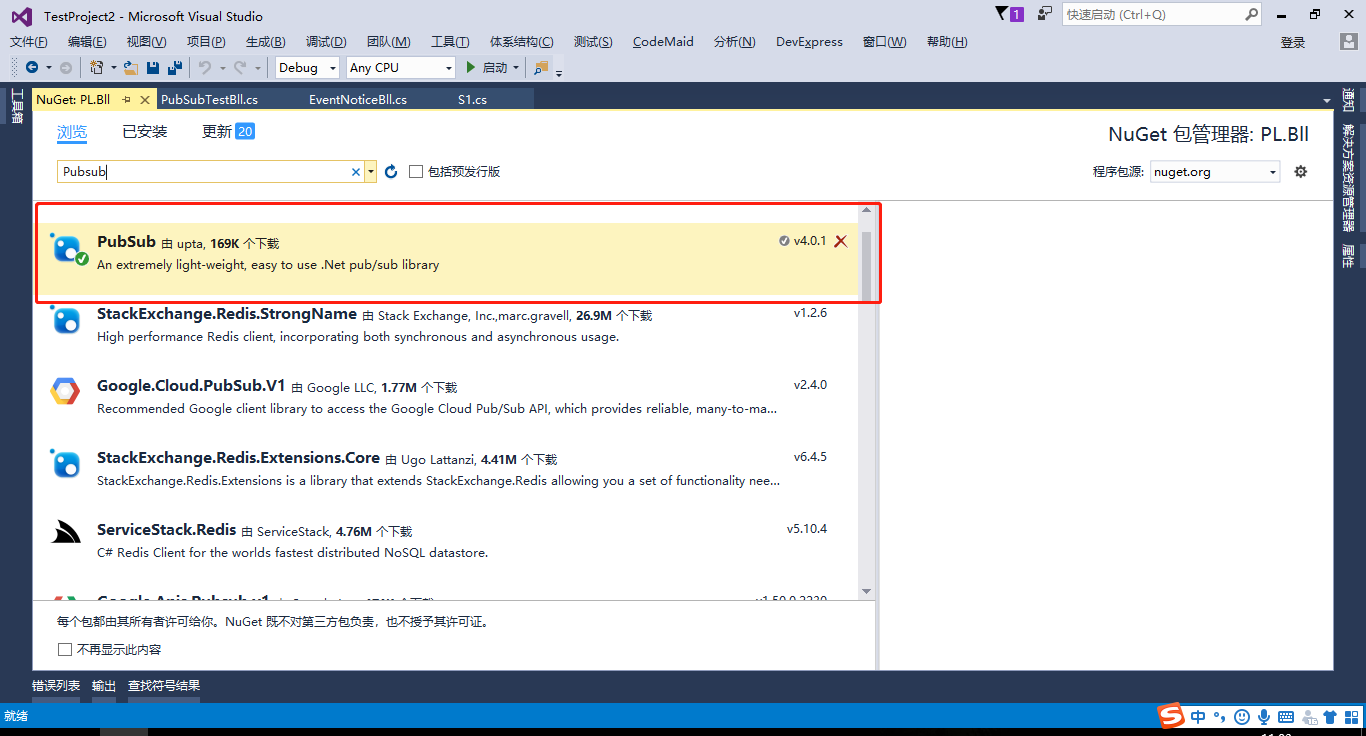Open the 输出 panel
Screen dimensions: 1366x736
point(104,686)
